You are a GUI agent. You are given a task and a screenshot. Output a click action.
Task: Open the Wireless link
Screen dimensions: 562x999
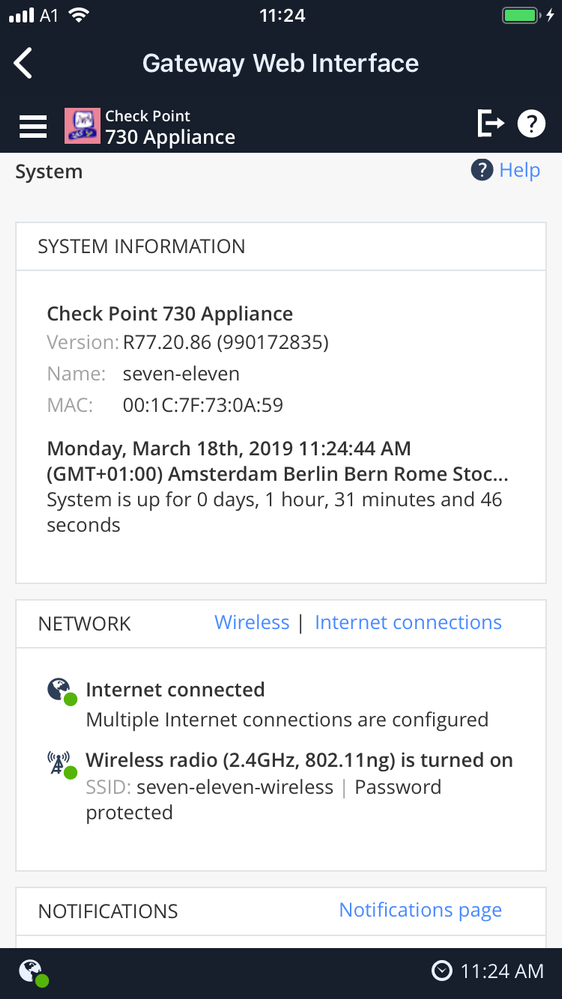click(252, 622)
